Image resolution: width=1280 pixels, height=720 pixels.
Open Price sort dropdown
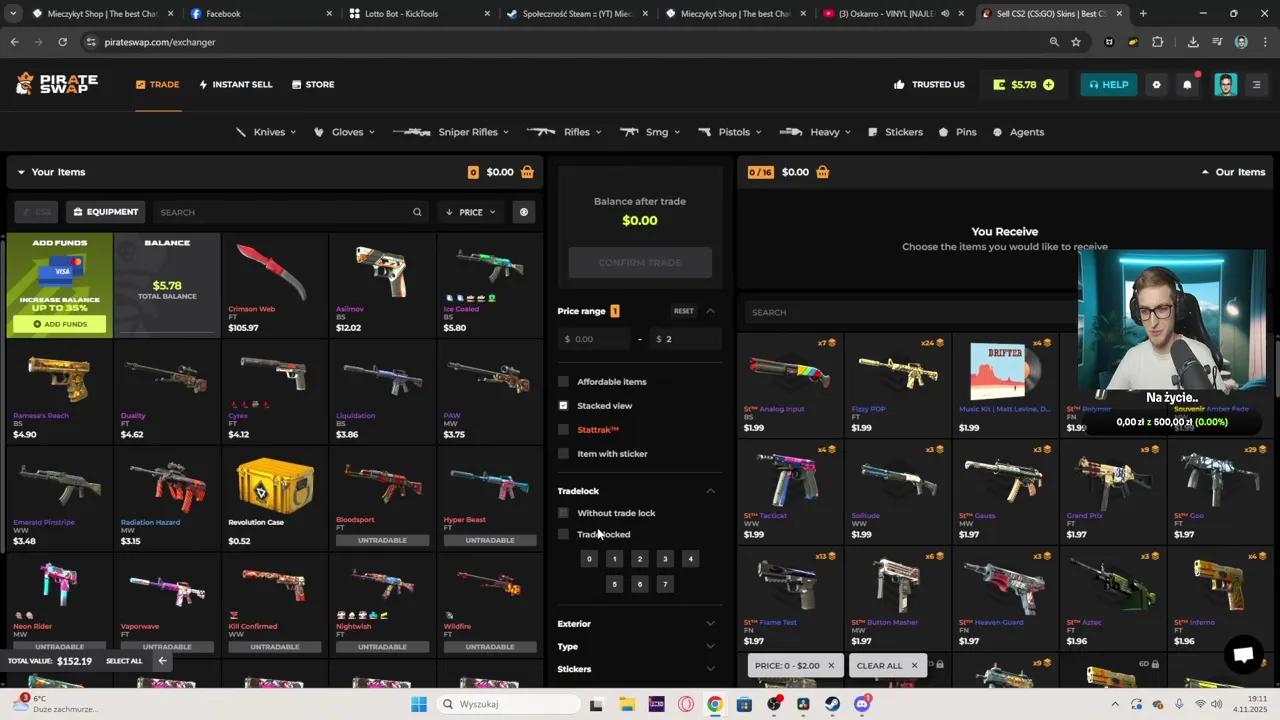471,212
